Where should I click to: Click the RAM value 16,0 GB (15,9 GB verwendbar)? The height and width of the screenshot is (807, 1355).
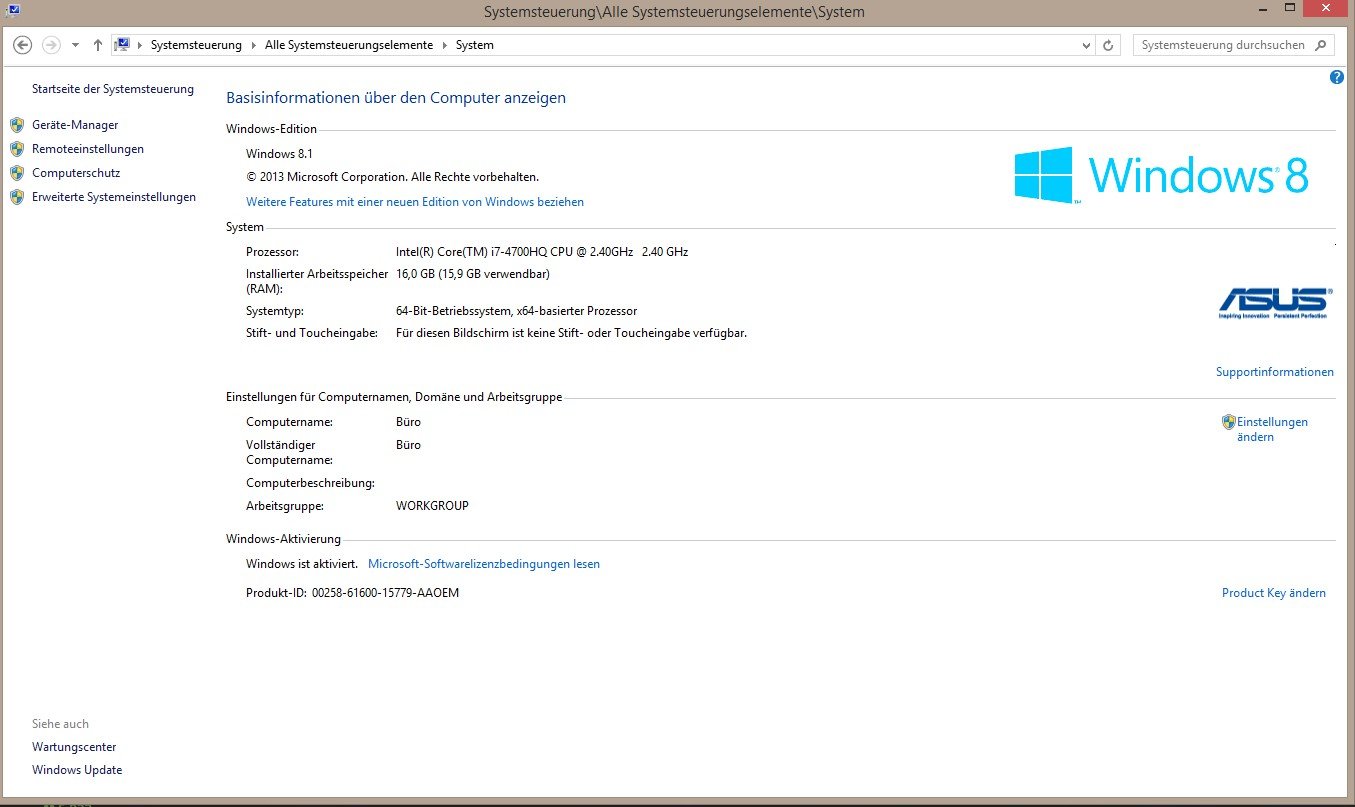click(473, 274)
